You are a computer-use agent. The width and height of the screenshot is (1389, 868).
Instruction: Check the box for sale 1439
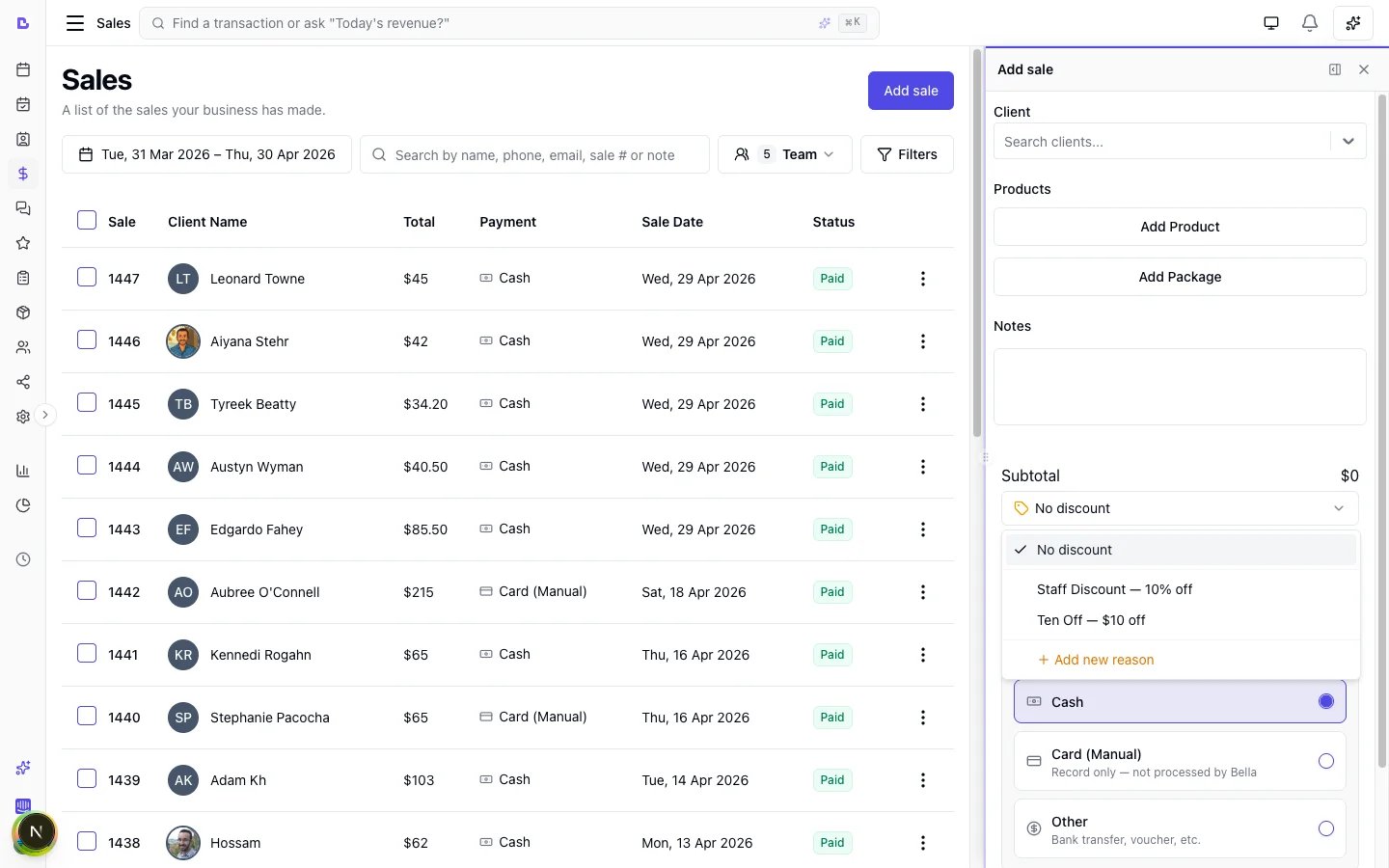87,778
